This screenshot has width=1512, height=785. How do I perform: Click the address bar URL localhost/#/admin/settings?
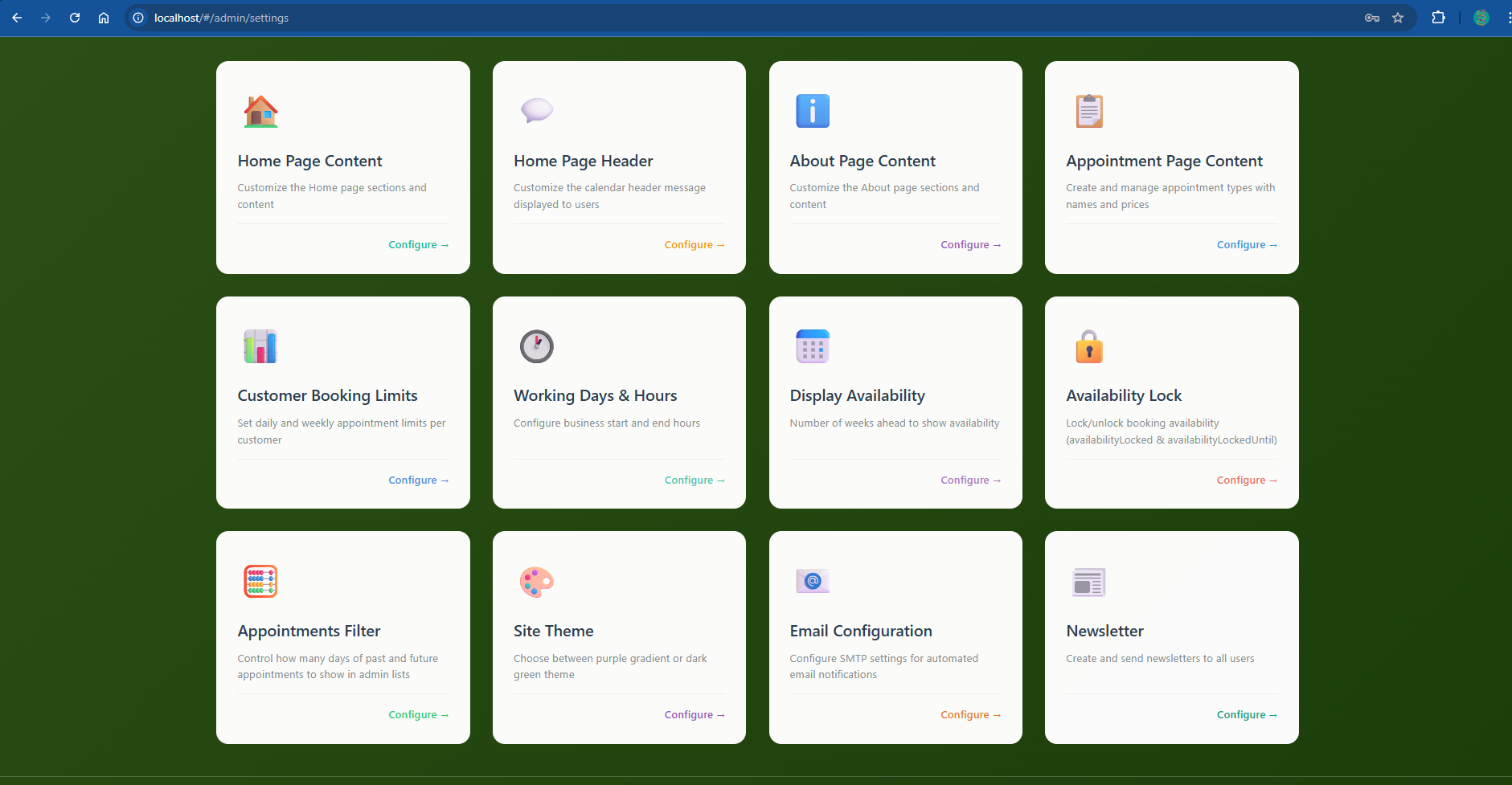pyautogui.click(x=221, y=18)
